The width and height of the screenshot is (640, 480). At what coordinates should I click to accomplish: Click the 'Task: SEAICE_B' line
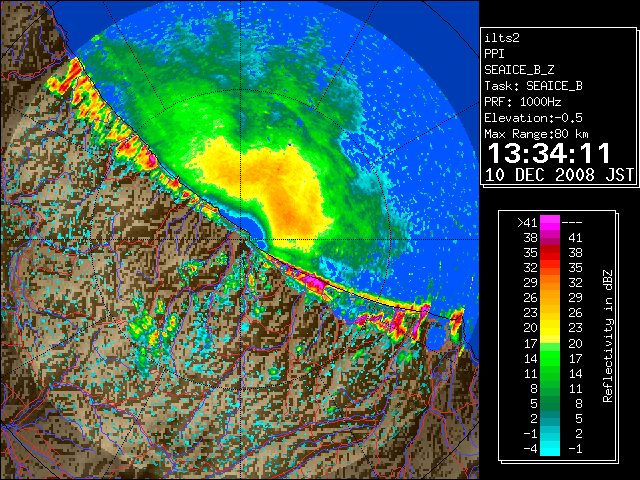[533, 86]
